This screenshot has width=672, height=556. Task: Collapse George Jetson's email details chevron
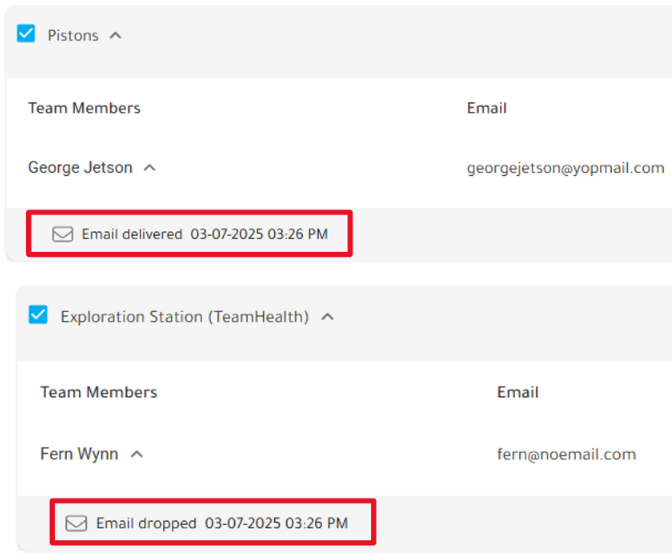coord(149,168)
